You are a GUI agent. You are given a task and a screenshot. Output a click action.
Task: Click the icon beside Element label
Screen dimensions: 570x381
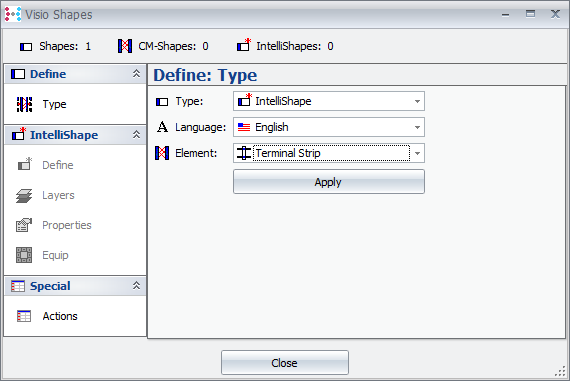162,153
